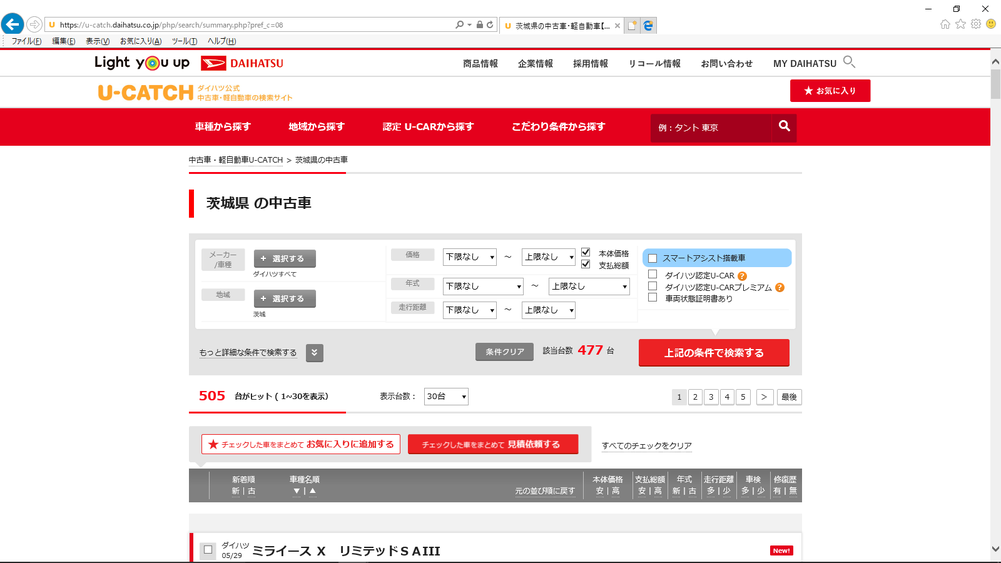
Task: Click the 条件クリア button
Action: 504,352
